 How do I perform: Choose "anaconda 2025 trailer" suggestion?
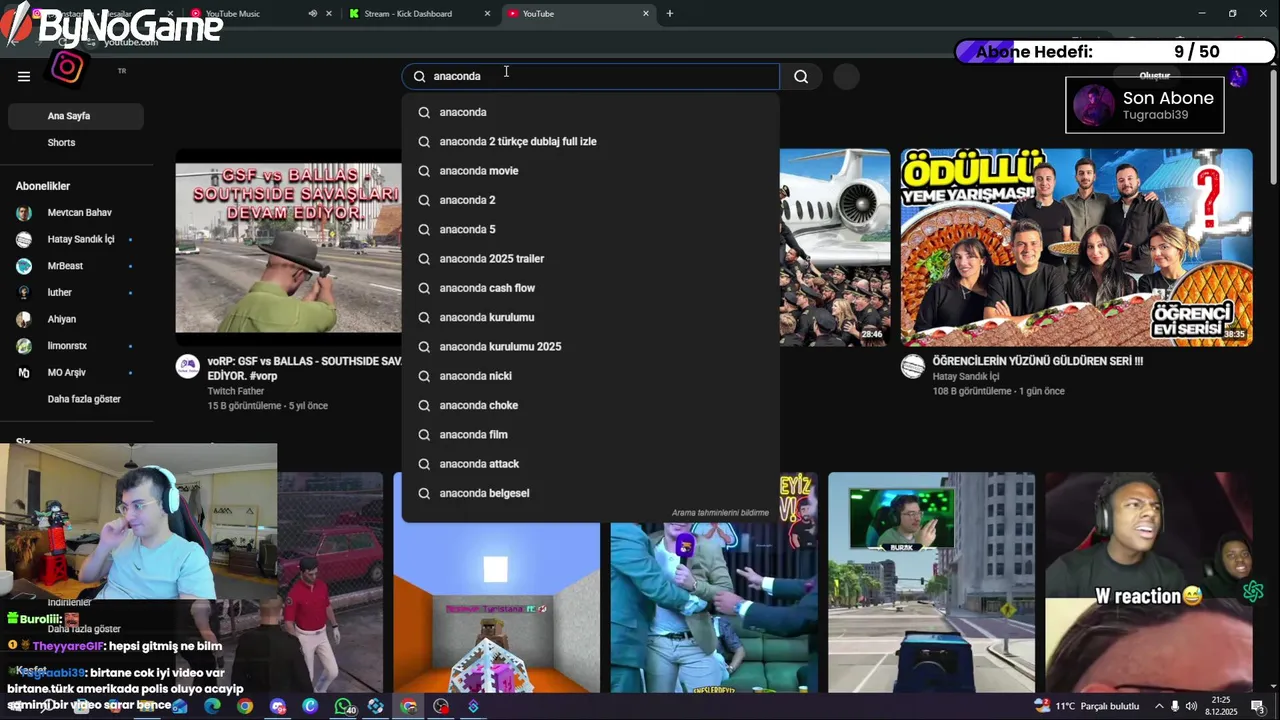(590, 259)
